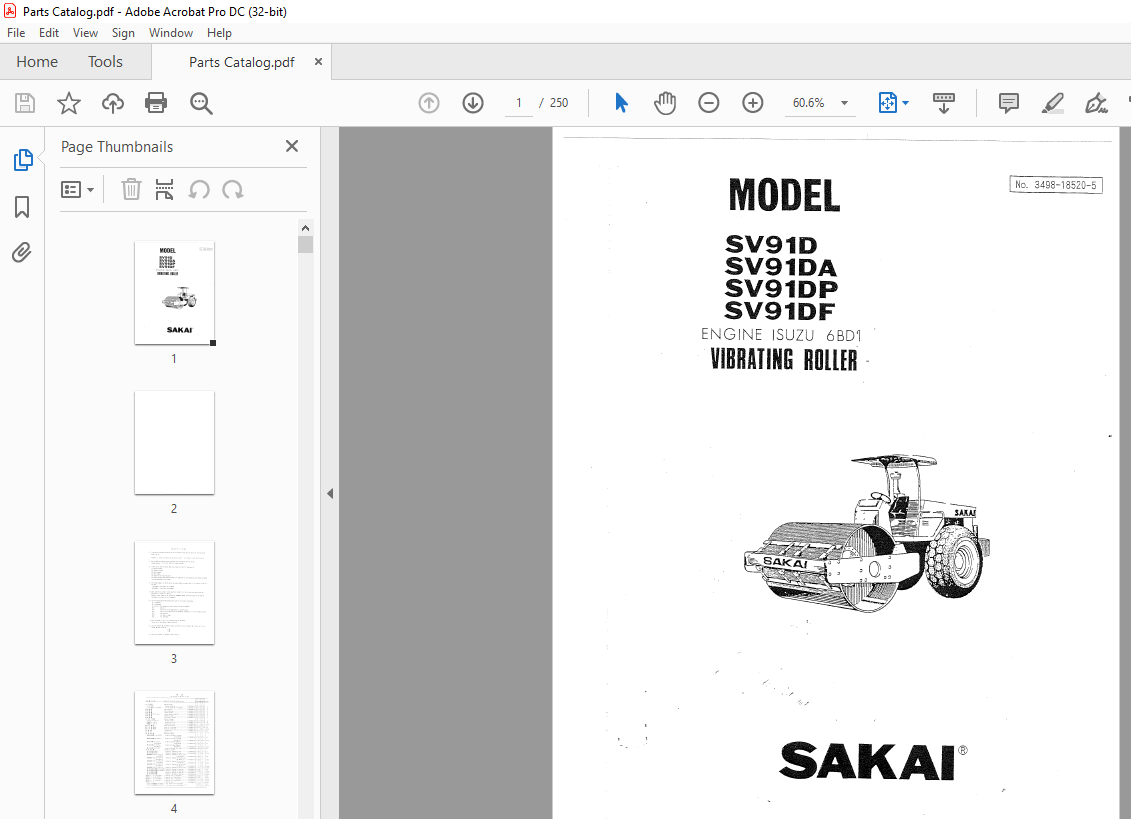Open the File menu
1131x819 pixels.
click(16, 32)
